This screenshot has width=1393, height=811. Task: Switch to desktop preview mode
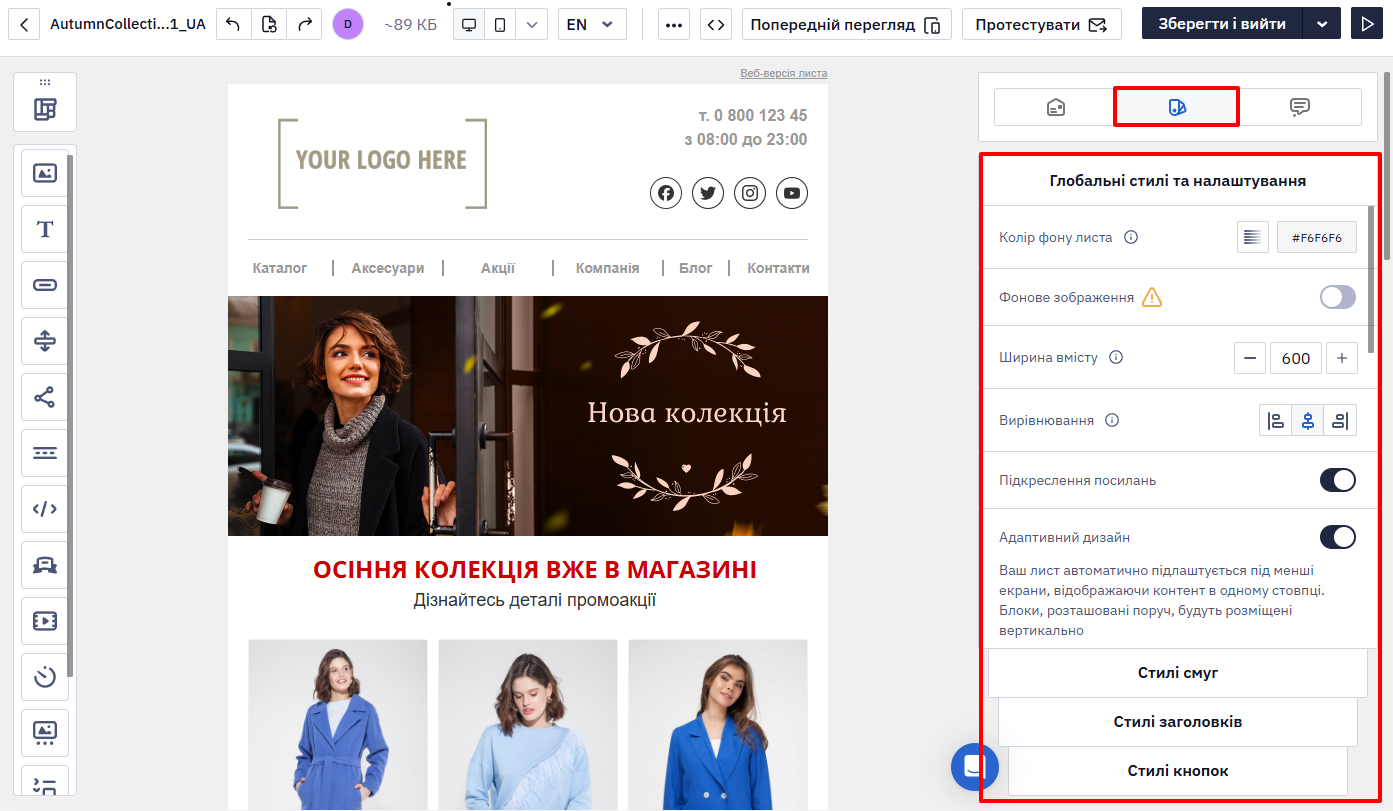[x=469, y=24]
